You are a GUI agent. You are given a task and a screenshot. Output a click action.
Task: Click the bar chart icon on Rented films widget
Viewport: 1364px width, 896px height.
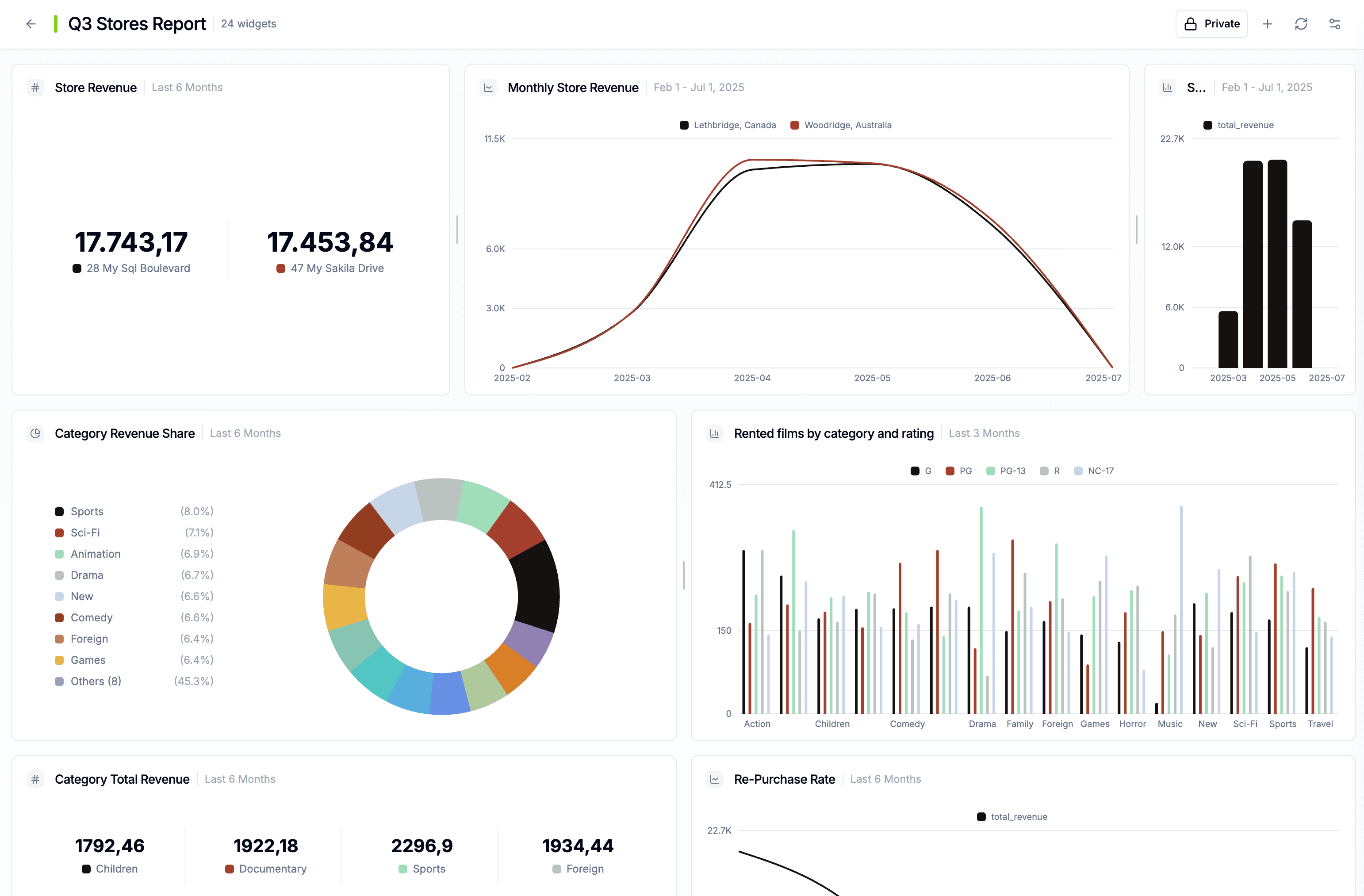[x=714, y=434]
